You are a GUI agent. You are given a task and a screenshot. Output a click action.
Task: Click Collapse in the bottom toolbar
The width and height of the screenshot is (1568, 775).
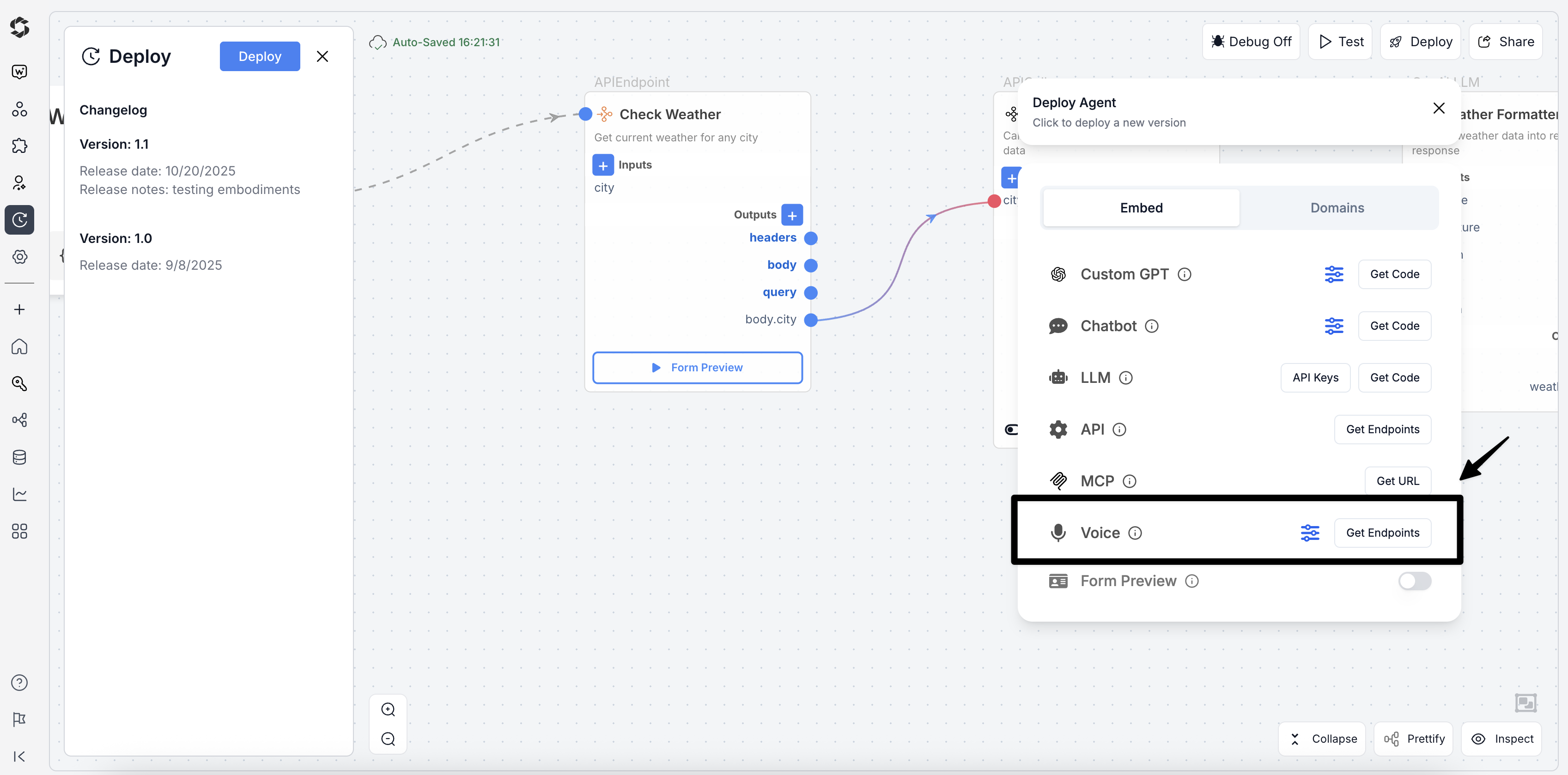[x=1322, y=739]
